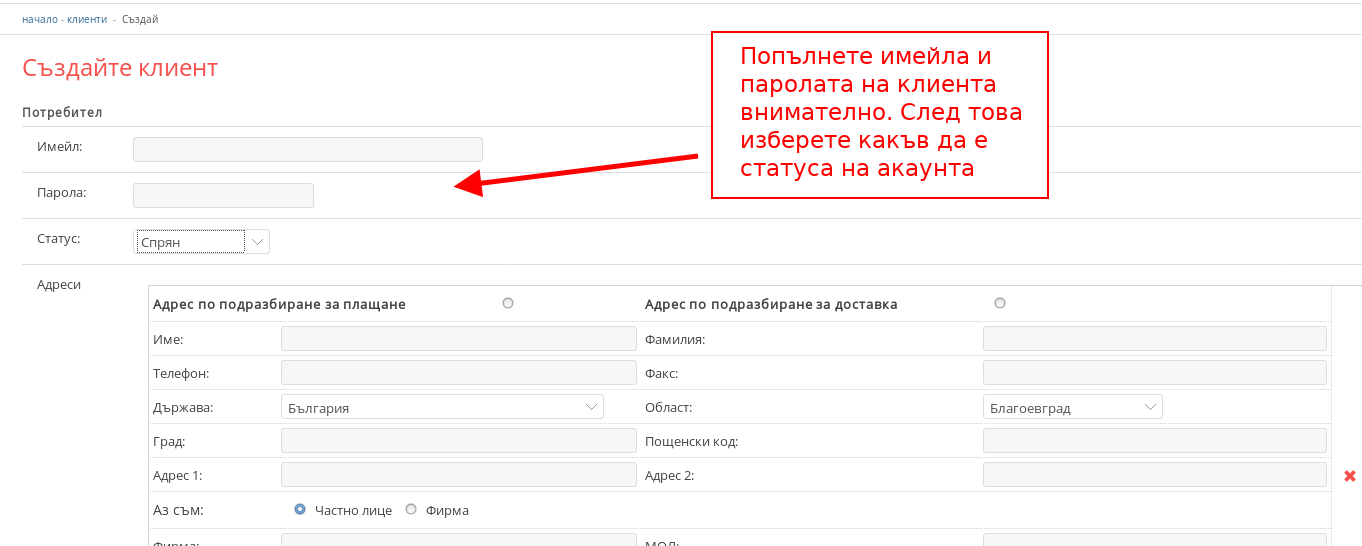Select default billing address radio button
Image resolution: width=1362 pixels, height=546 pixels.
[x=508, y=303]
